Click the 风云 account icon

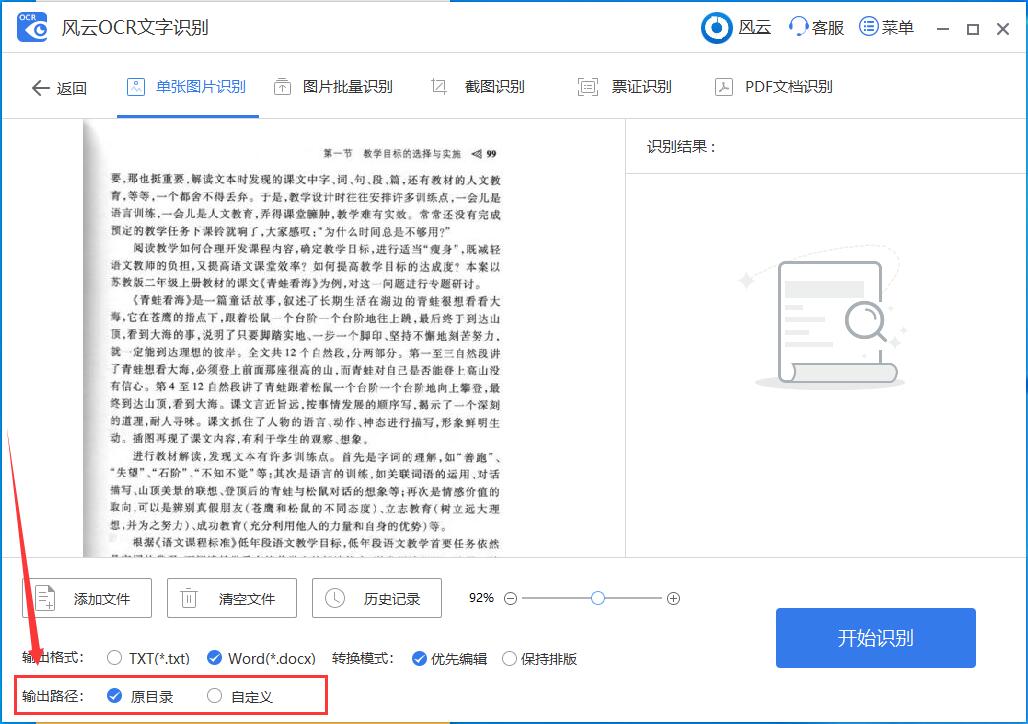coord(716,28)
